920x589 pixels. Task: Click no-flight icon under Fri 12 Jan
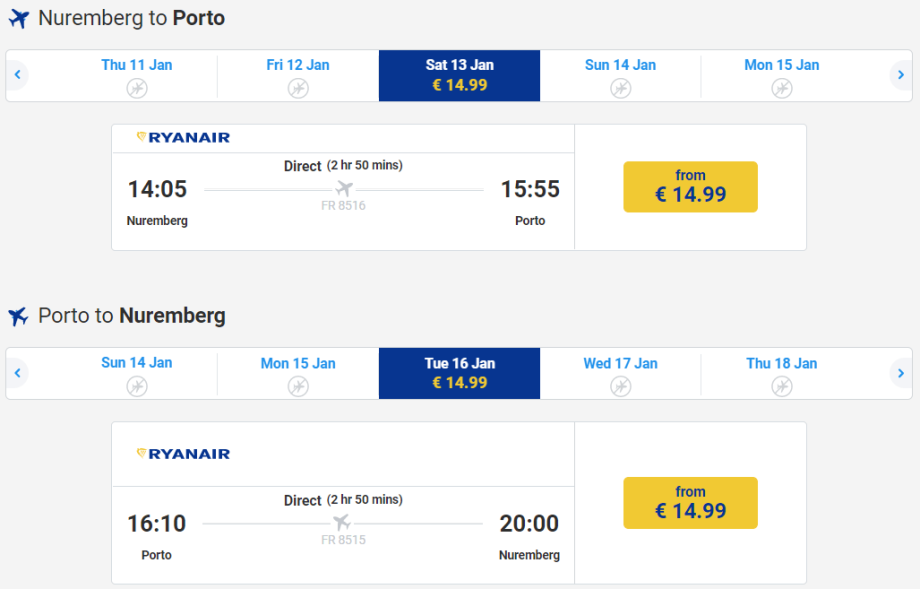[x=298, y=88]
